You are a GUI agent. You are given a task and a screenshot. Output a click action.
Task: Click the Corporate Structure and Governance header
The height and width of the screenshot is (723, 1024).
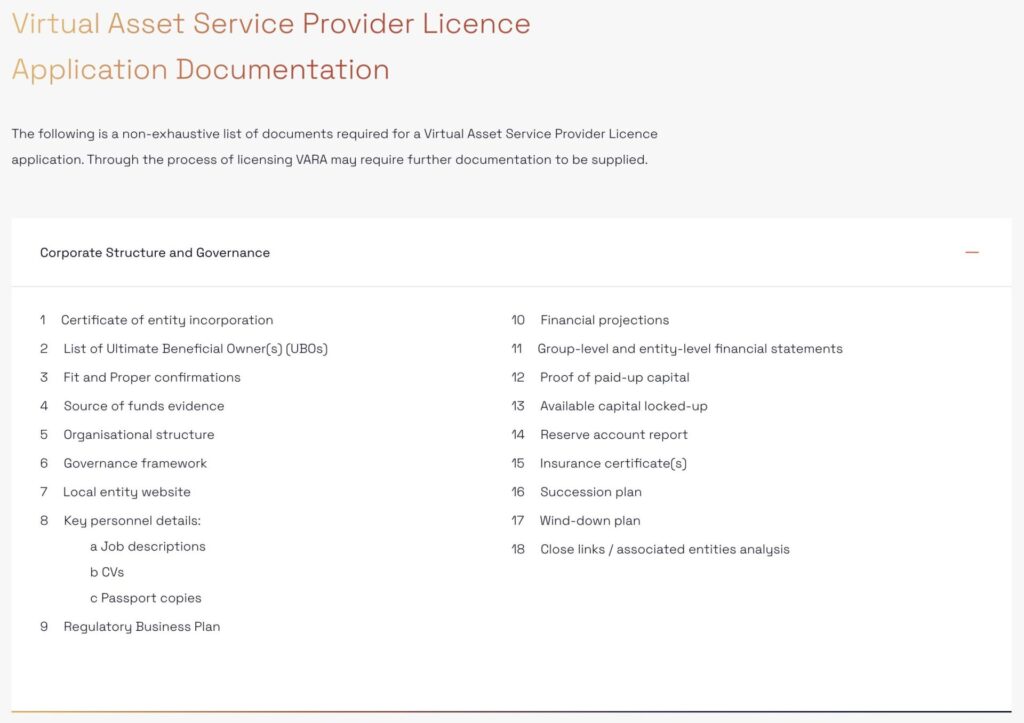(155, 253)
